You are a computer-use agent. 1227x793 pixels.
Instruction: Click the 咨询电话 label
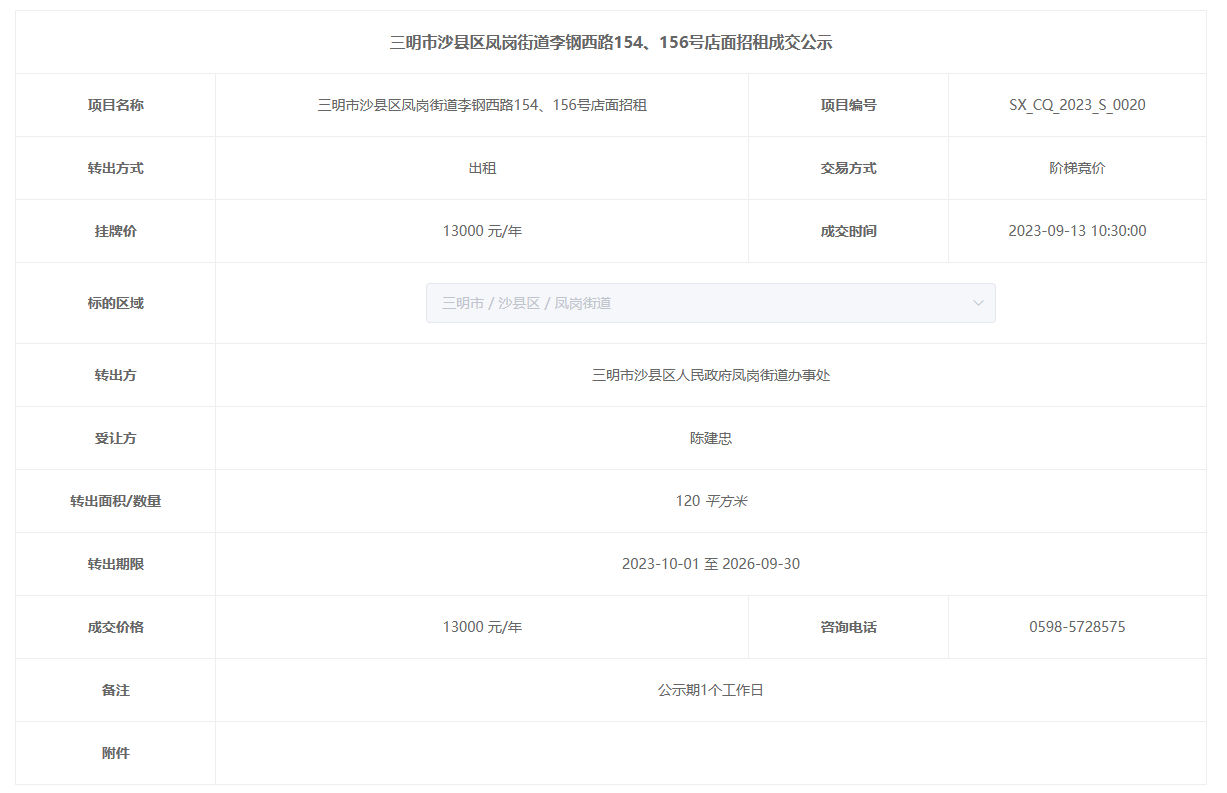(x=848, y=627)
